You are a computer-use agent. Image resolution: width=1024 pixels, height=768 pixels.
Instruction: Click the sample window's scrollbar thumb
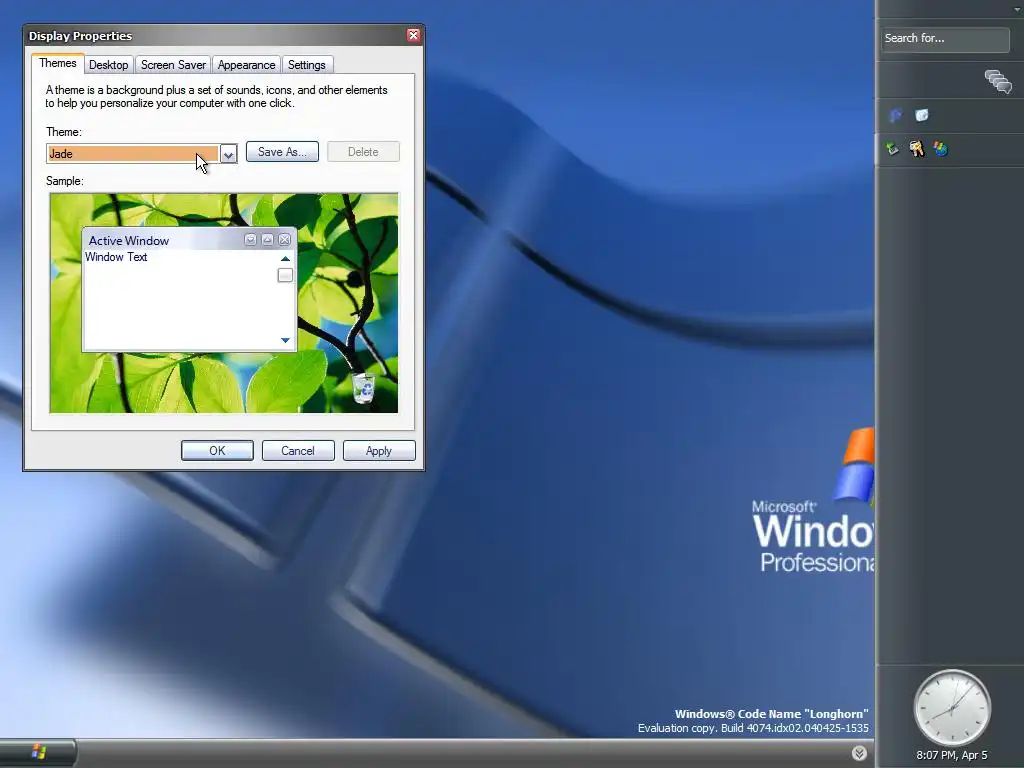285,276
